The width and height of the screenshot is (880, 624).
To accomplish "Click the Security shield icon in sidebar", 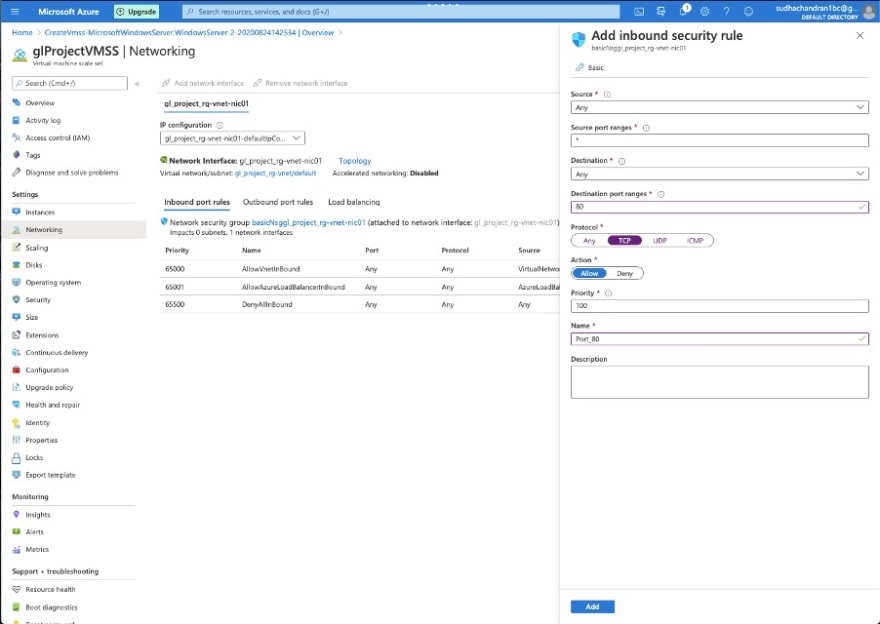I will point(16,300).
